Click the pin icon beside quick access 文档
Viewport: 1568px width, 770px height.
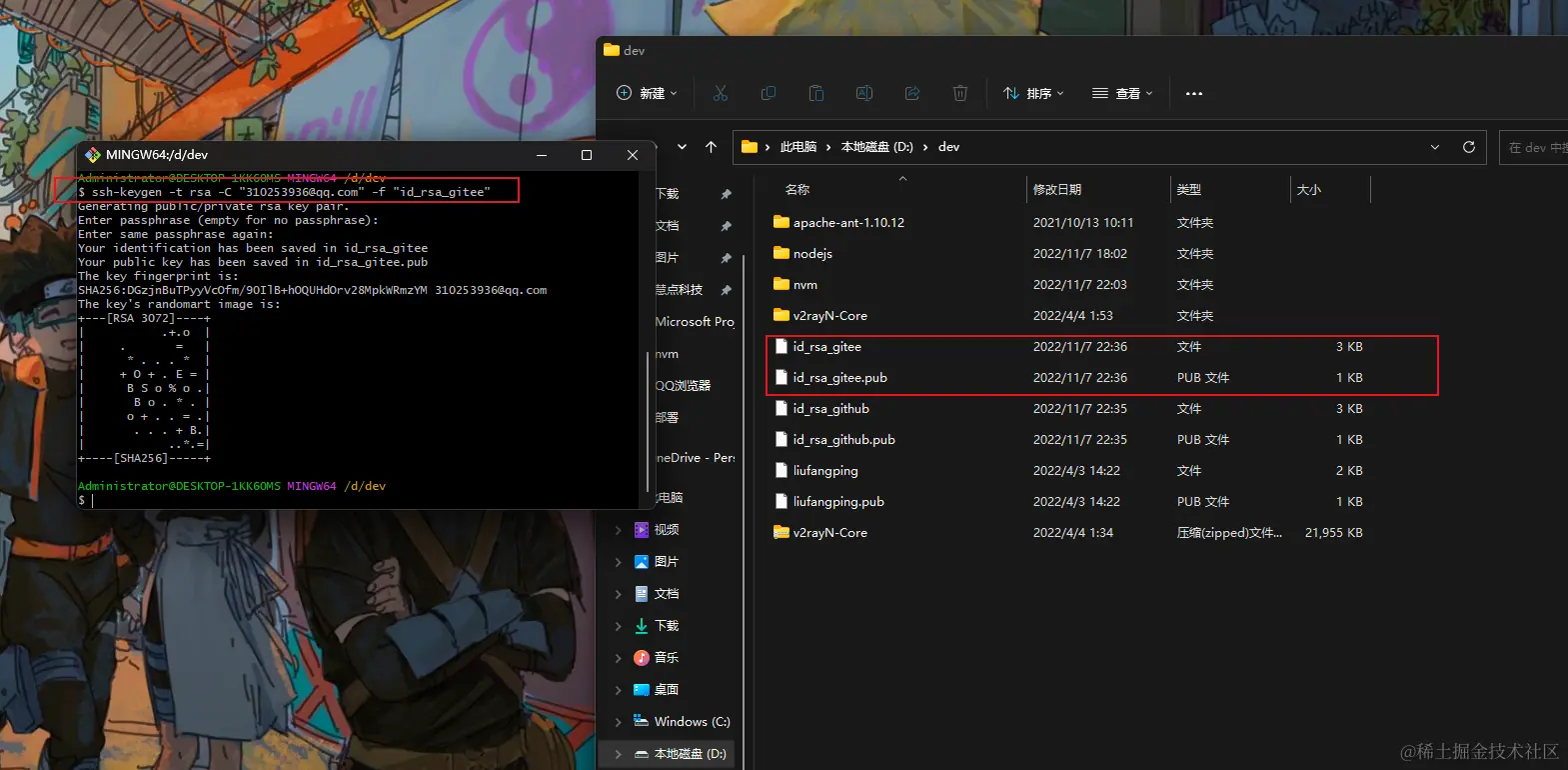click(x=727, y=226)
